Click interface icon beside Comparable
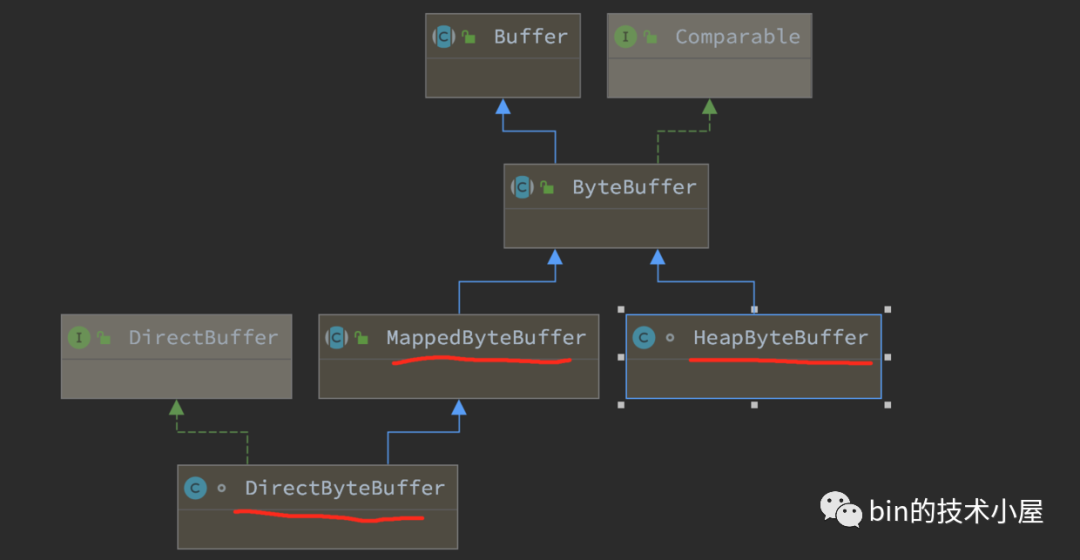1080x560 pixels. pyautogui.click(x=625, y=37)
